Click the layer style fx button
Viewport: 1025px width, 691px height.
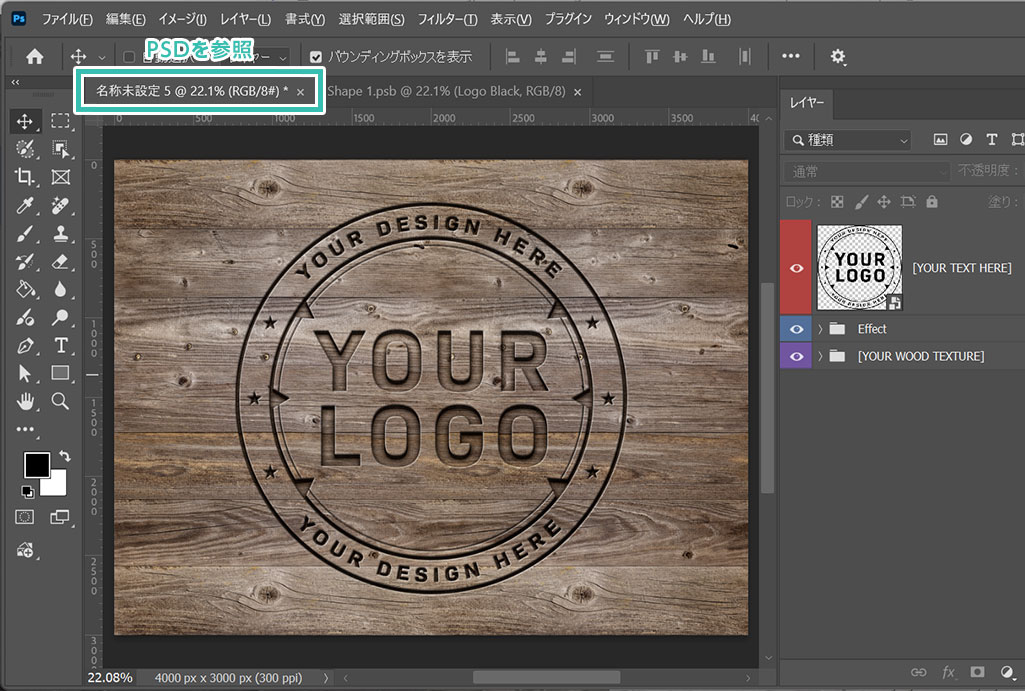(948, 672)
